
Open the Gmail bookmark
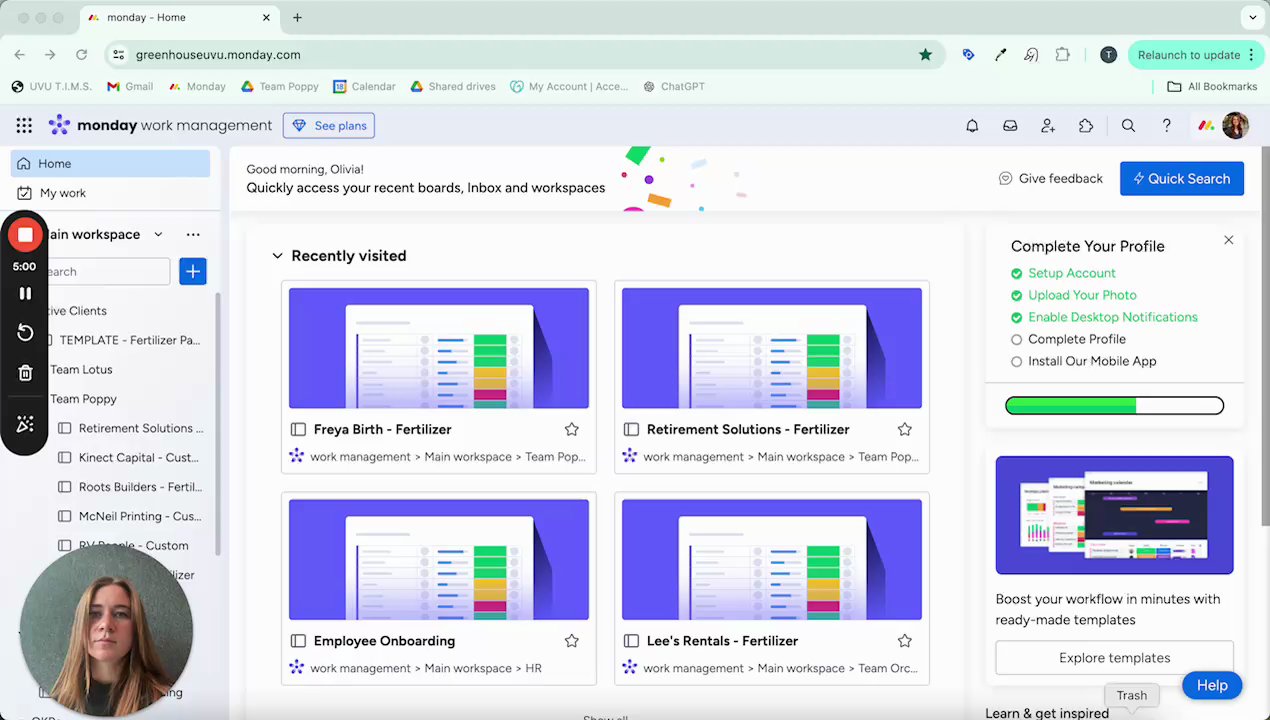click(130, 87)
